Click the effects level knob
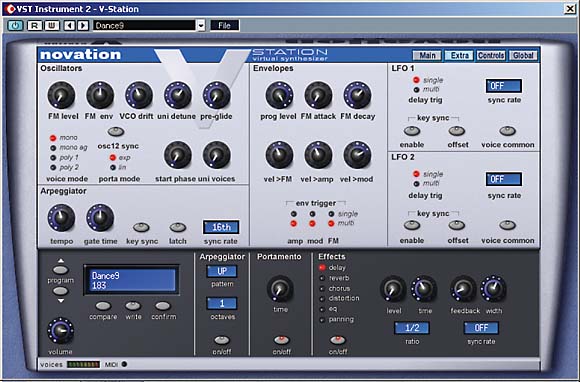Image resolution: width=580 pixels, height=382 pixels. click(x=393, y=288)
